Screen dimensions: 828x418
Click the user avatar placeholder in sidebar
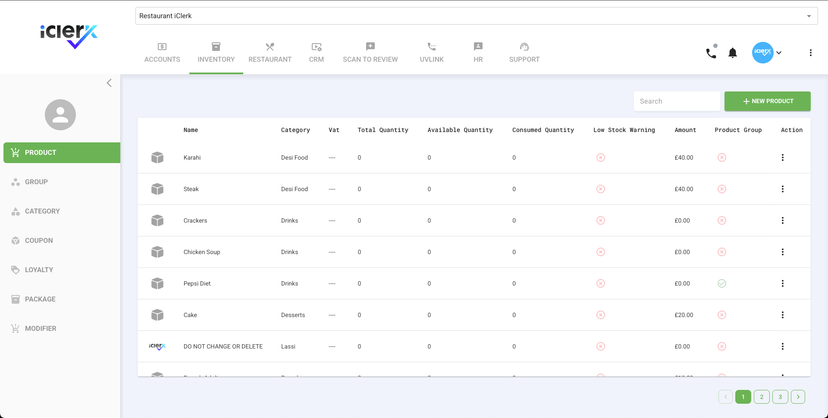tap(60, 115)
